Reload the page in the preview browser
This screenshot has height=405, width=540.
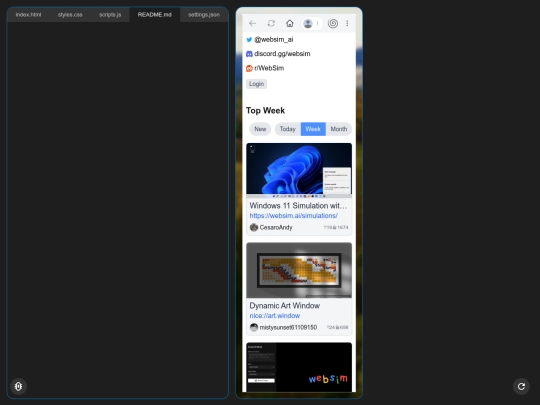pyautogui.click(x=271, y=23)
